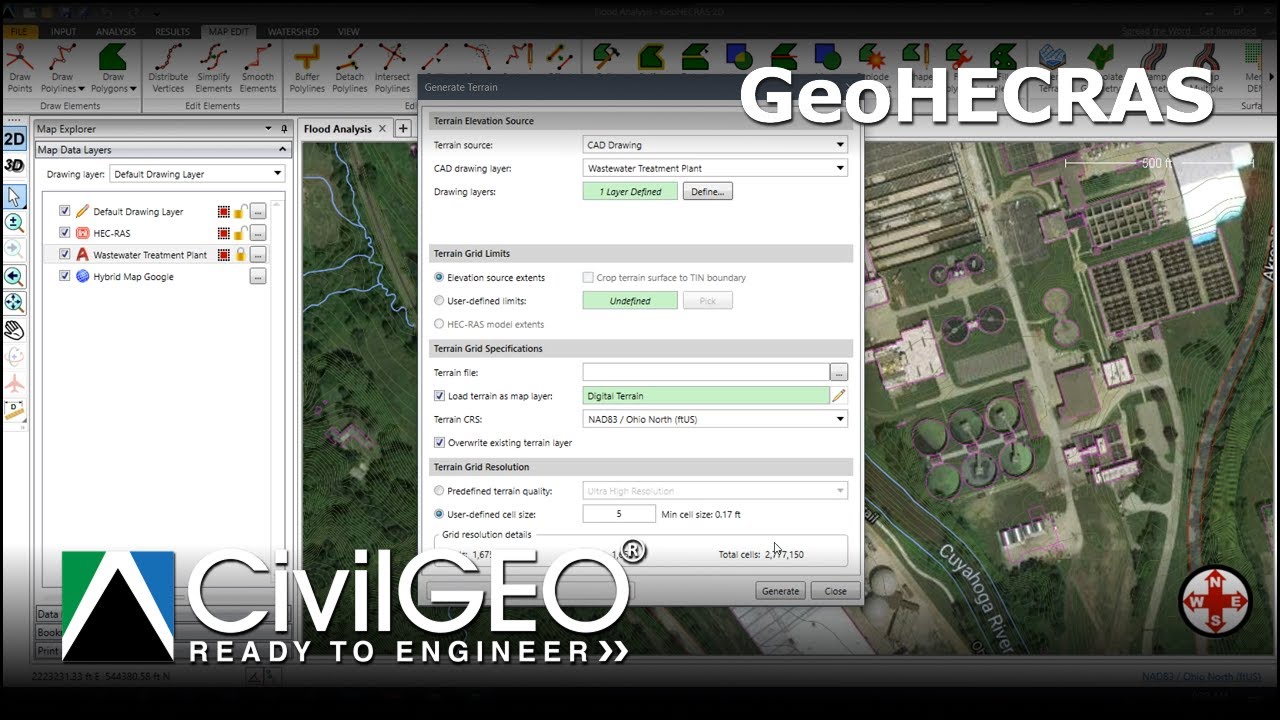Image resolution: width=1280 pixels, height=720 pixels.
Task: Collapse the Map Data Layers section
Action: 283,150
